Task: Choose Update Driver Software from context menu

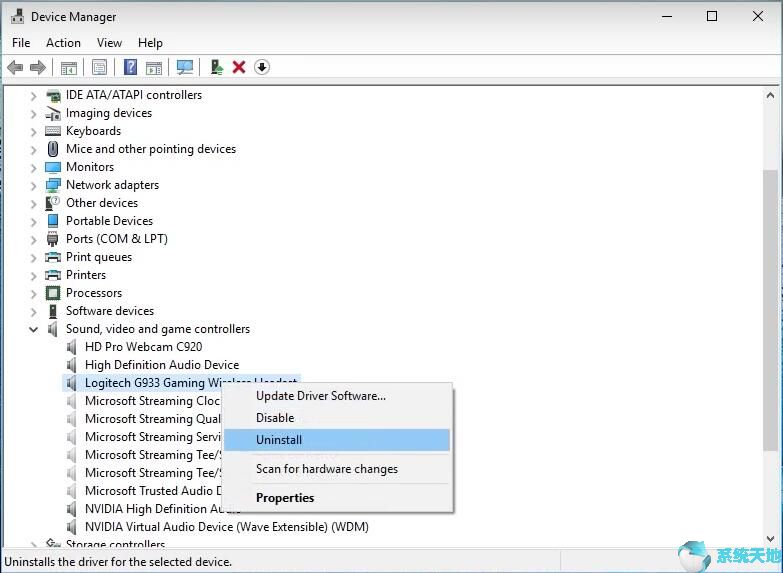Action: pyautogui.click(x=337, y=396)
